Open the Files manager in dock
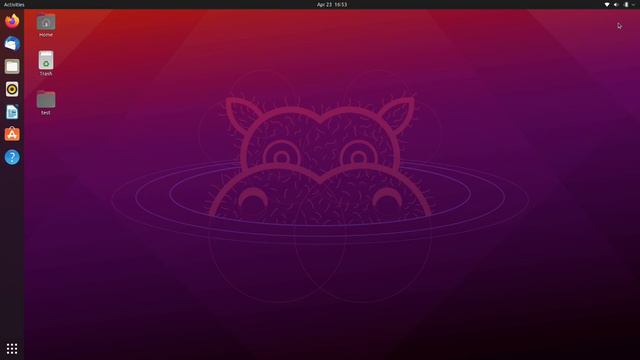The image size is (640, 360). [12, 66]
